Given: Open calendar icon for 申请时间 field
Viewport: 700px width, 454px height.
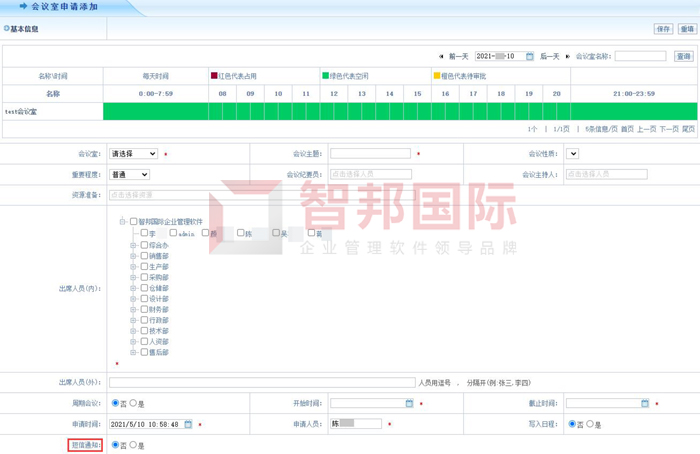Looking at the screenshot, I should click(x=188, y=424).
